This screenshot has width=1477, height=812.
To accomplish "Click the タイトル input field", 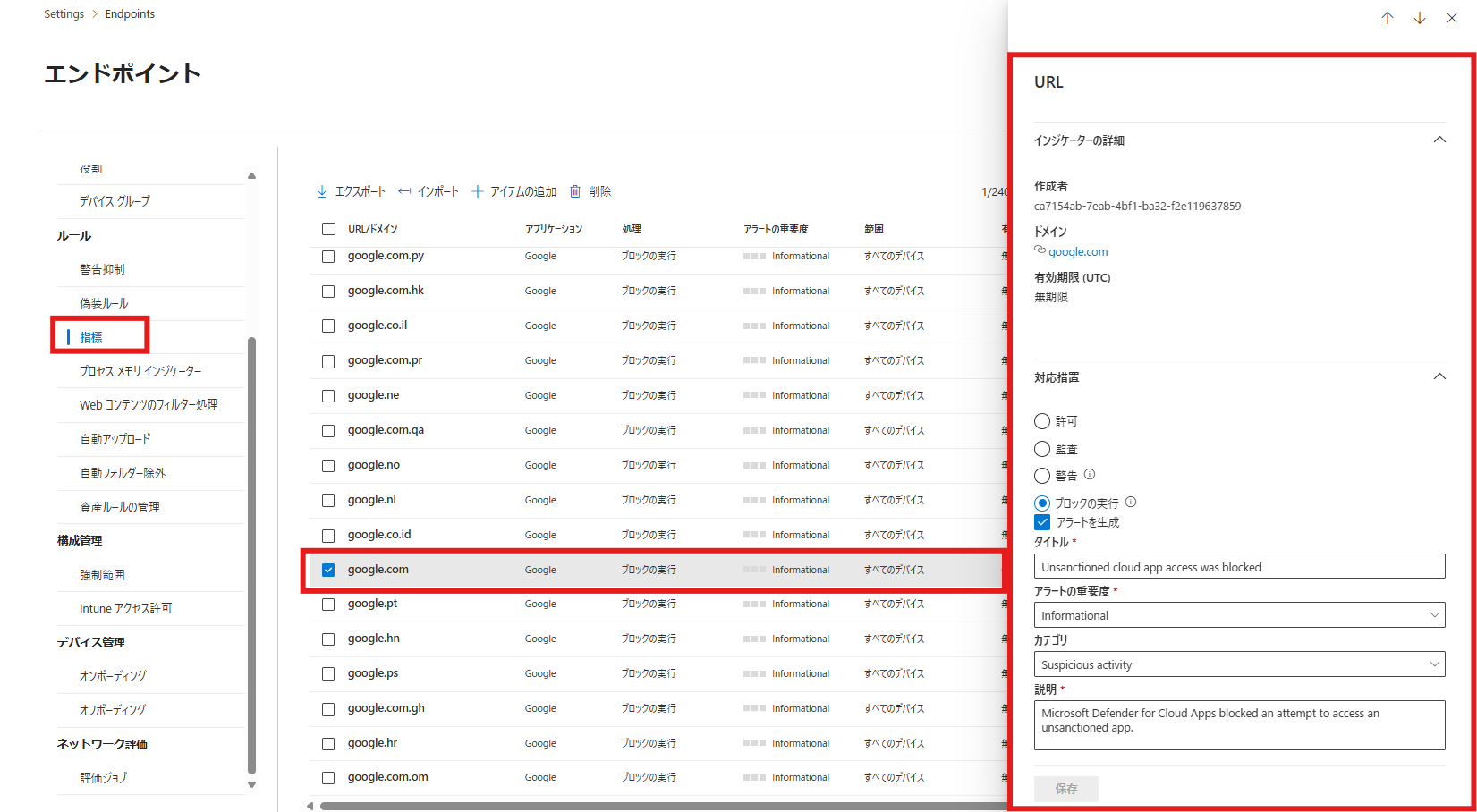I will (x=1240, y=567).
